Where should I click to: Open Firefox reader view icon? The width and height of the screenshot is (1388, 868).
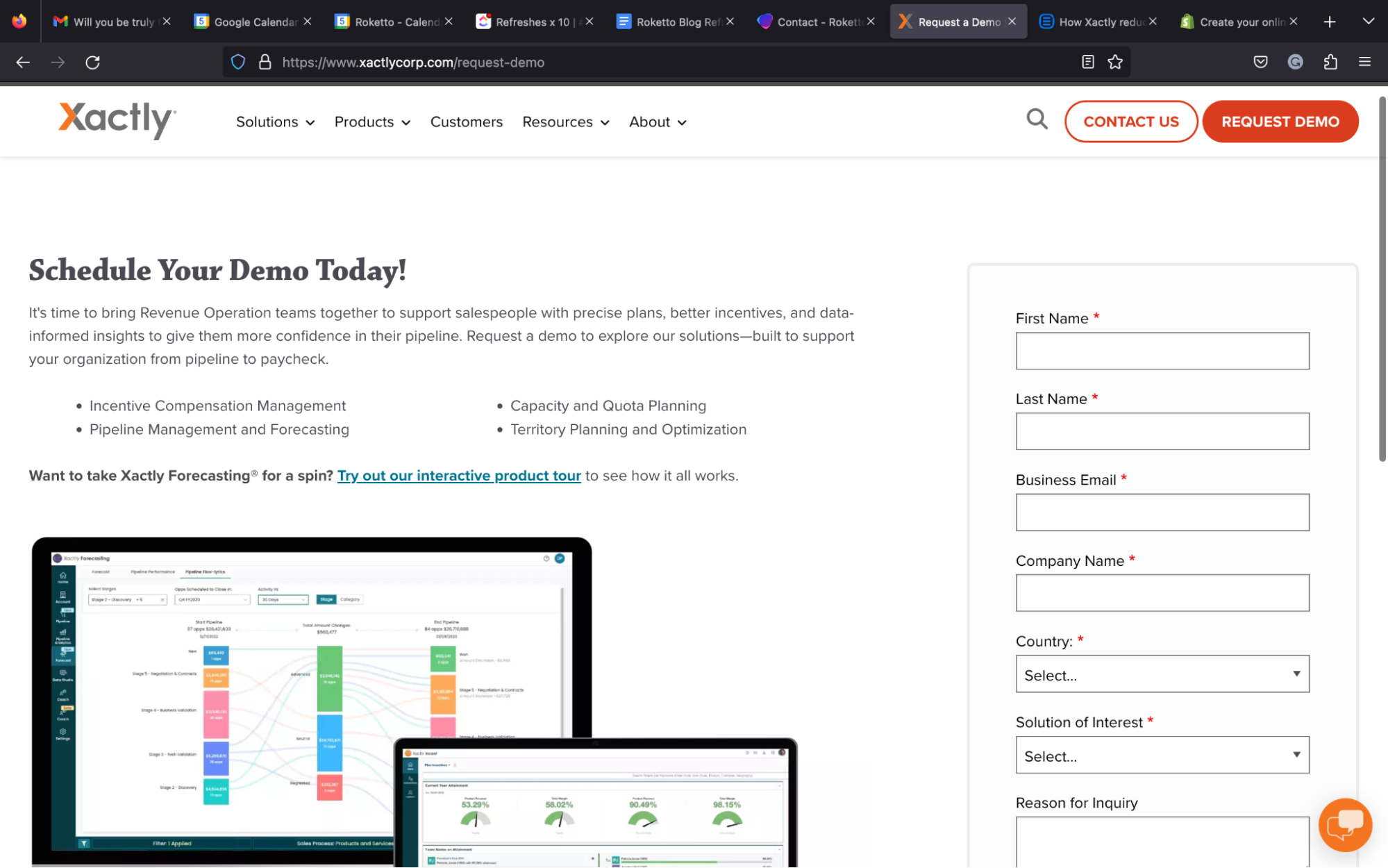tap(1087, 62)
